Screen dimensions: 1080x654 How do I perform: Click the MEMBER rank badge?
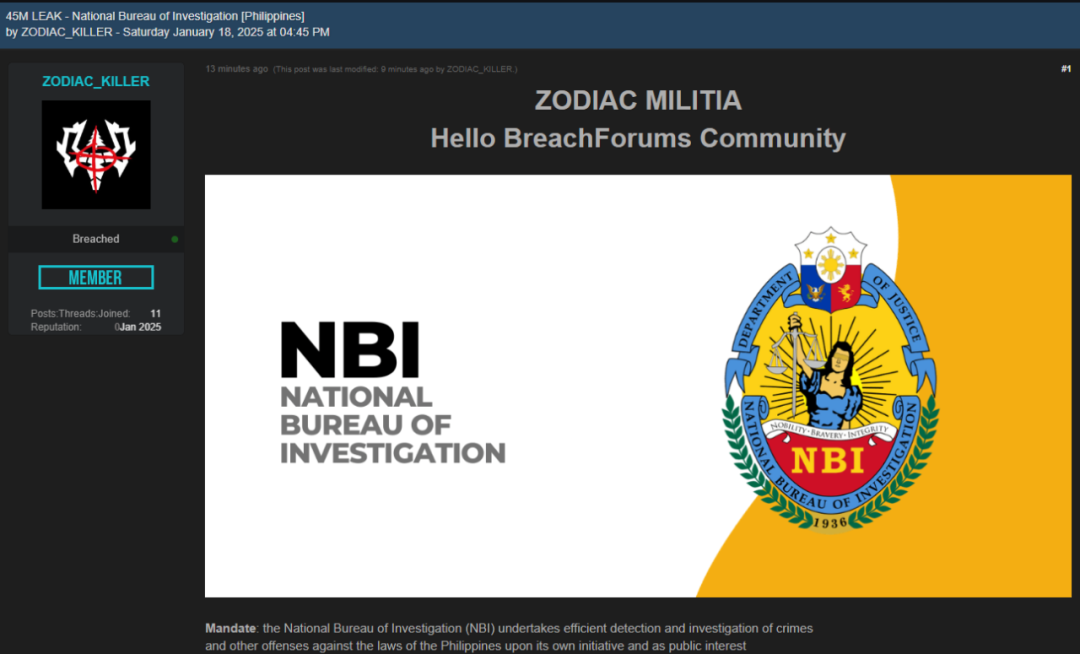(x=96, y=277)
